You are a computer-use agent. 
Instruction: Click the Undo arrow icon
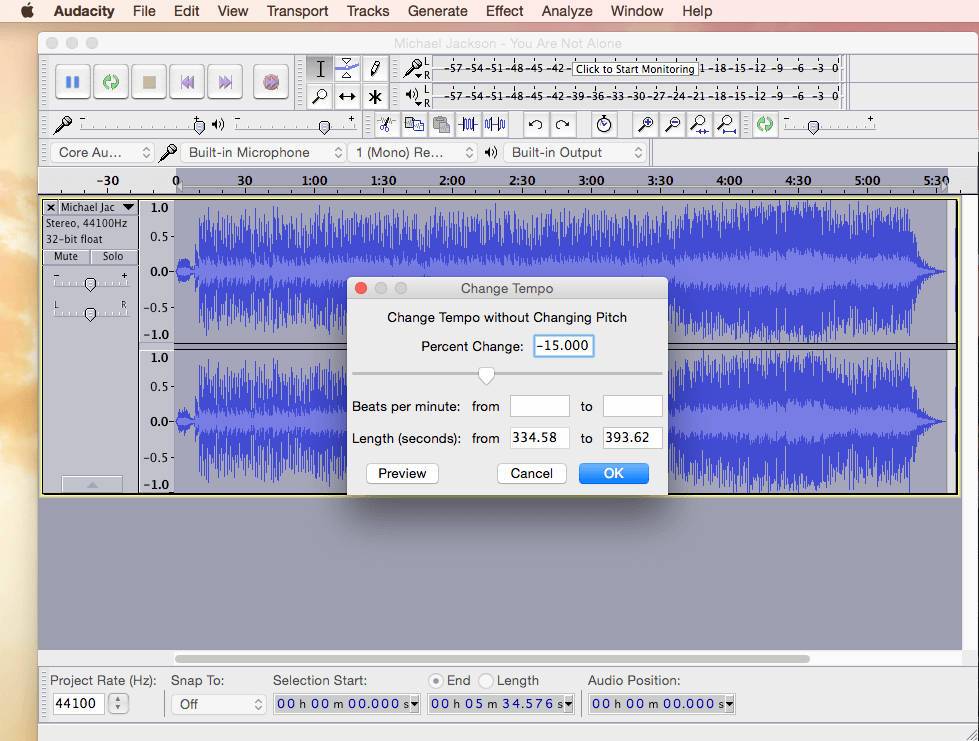pos(536,125)
